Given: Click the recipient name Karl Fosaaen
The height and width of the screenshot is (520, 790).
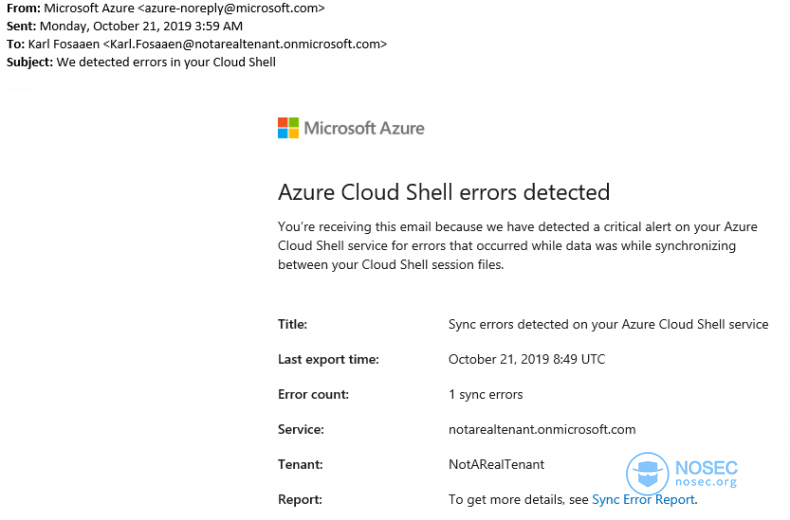Looking at the screenshot, I should (64, 44).
